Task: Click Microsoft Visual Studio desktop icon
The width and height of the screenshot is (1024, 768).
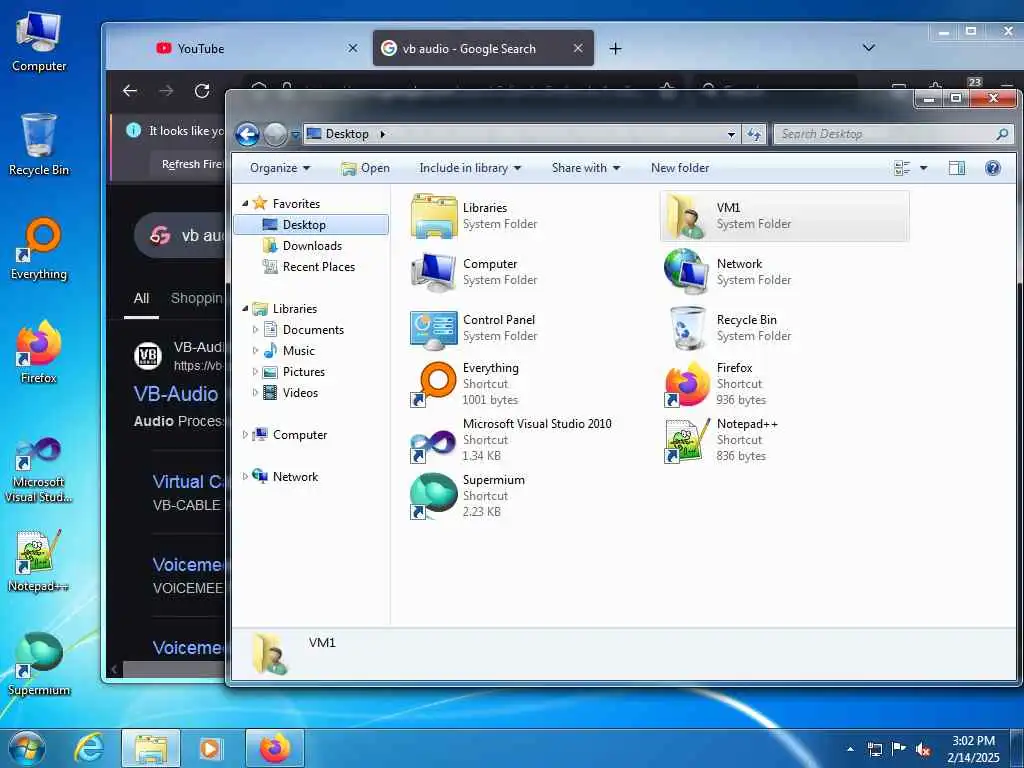Action: pos(39,470)
